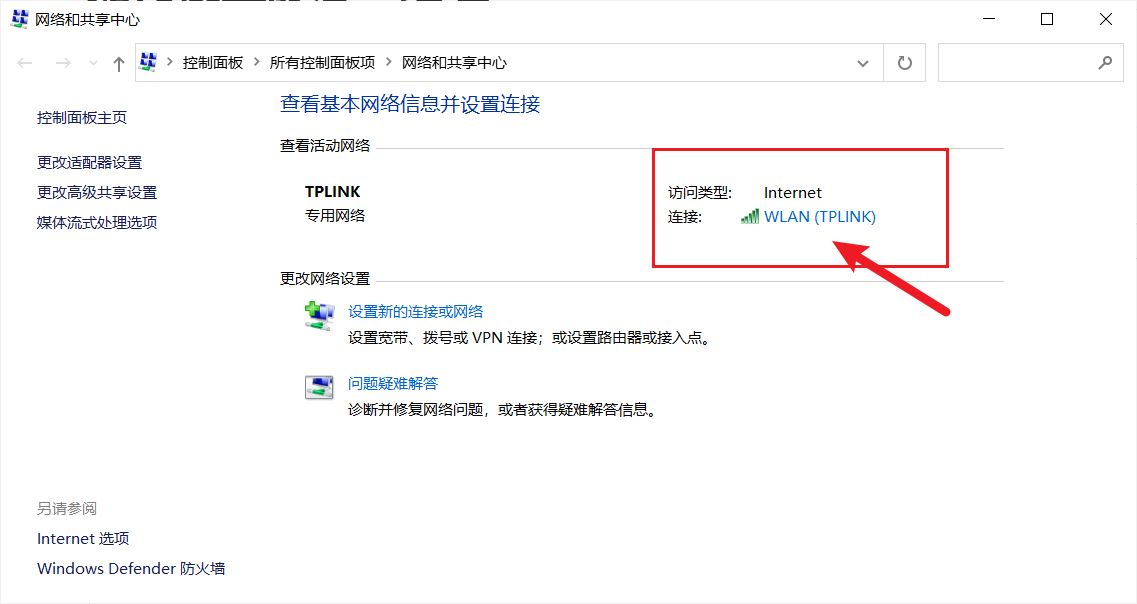This screenshot has height=604, width=1137.
Task: Open 问题疑难解答 link
Action: tap(393, 384)
